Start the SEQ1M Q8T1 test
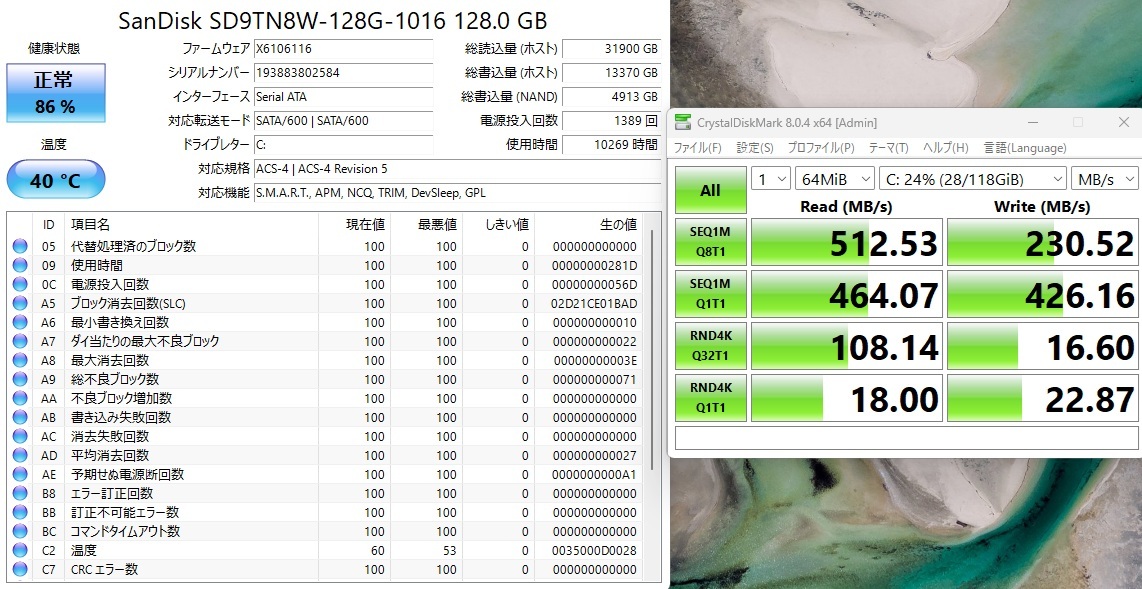 click(x=710, y=242)
